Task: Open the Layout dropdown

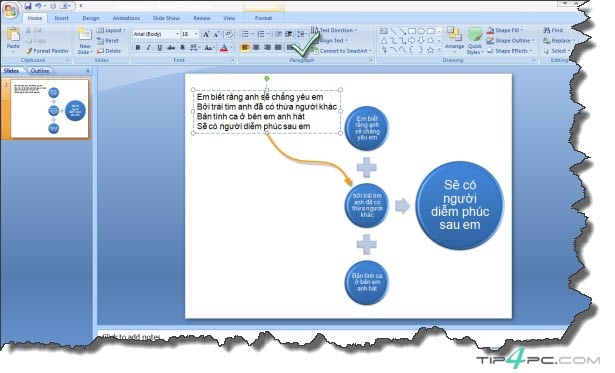Action: point(111,30)
